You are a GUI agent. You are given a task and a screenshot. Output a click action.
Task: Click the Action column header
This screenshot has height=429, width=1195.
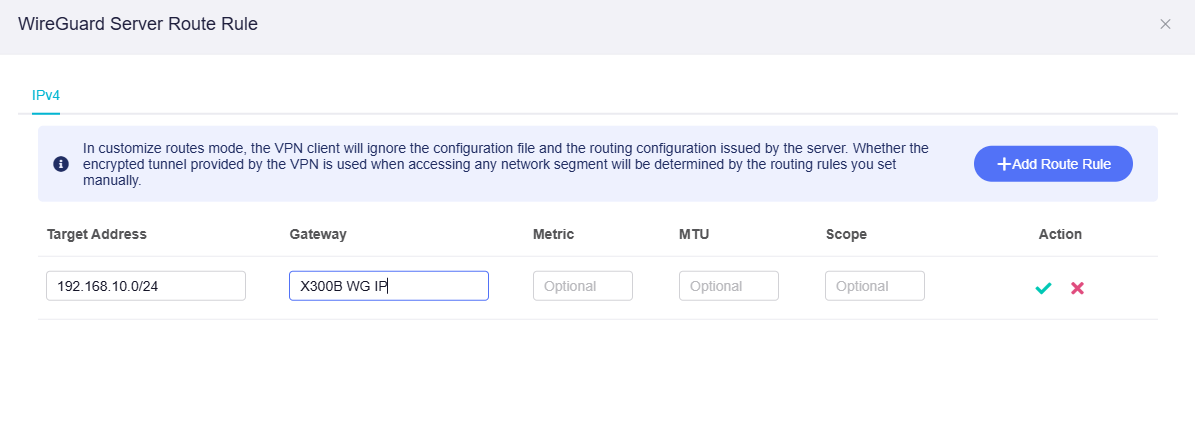pyautogui.click(x=1060, y=234)
